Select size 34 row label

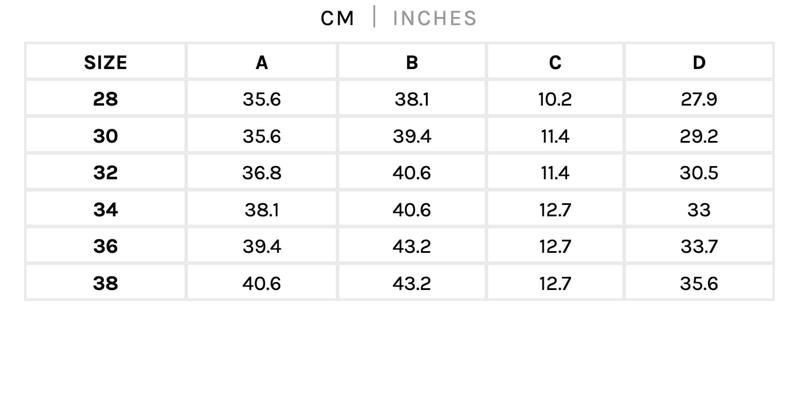point(106,210)
